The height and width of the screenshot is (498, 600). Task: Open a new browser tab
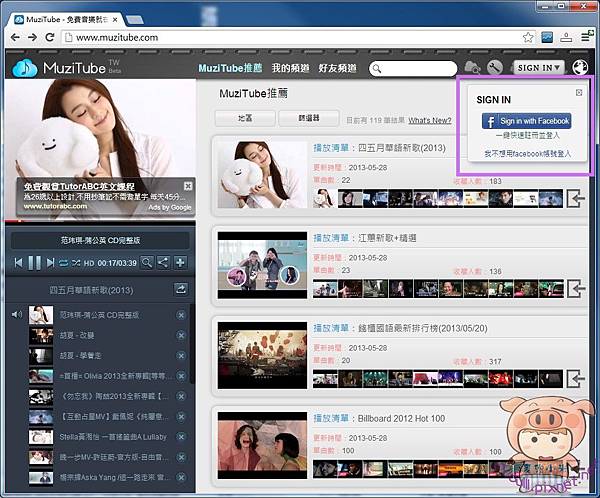135,20
